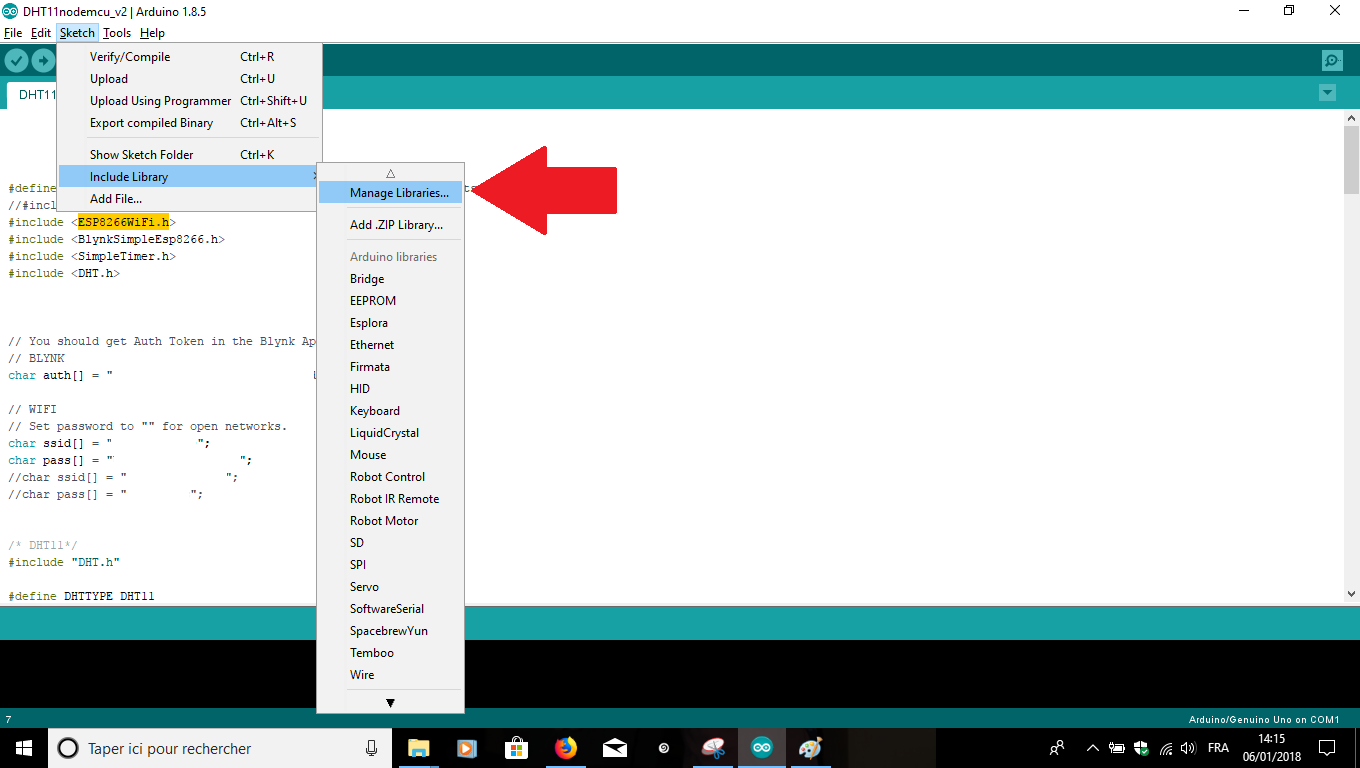Screen dimensions: 1360x768
Task: Expand the Include Library submenu
Action: [x=190, y=177]
